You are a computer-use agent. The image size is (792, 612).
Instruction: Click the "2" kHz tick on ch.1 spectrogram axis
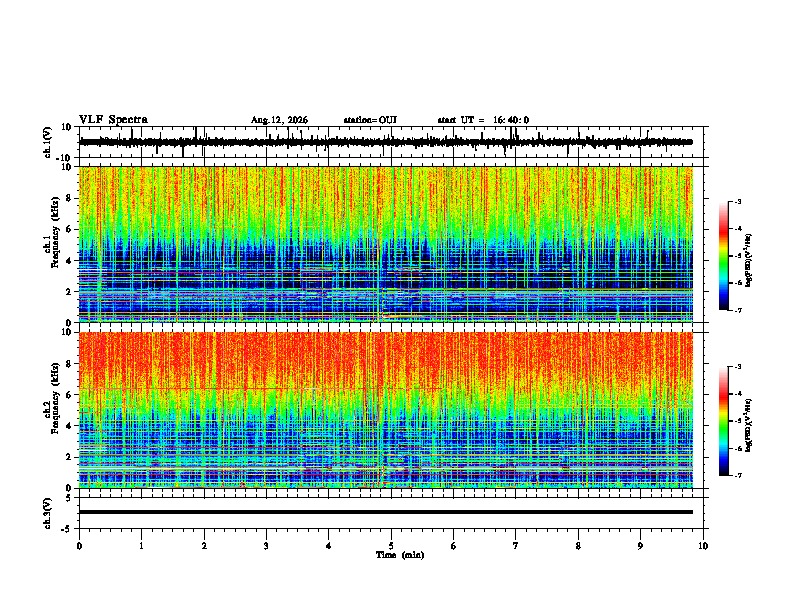click(69, 292)
